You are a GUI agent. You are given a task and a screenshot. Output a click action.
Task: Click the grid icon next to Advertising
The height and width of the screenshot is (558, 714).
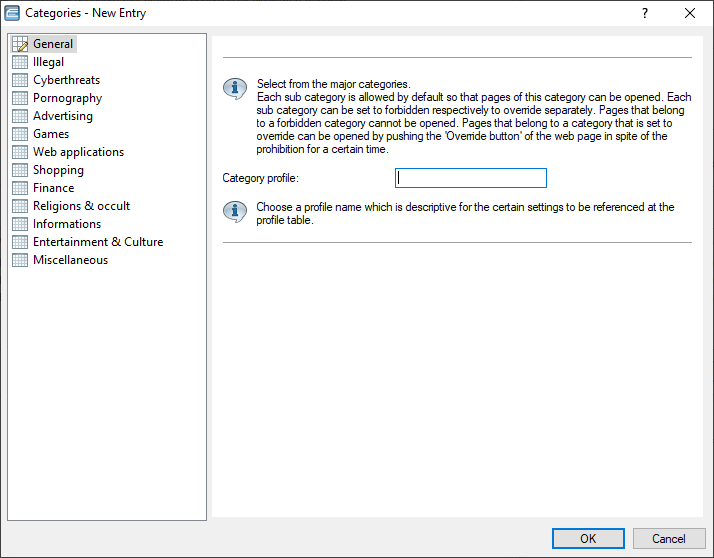(x=20, y=116)
